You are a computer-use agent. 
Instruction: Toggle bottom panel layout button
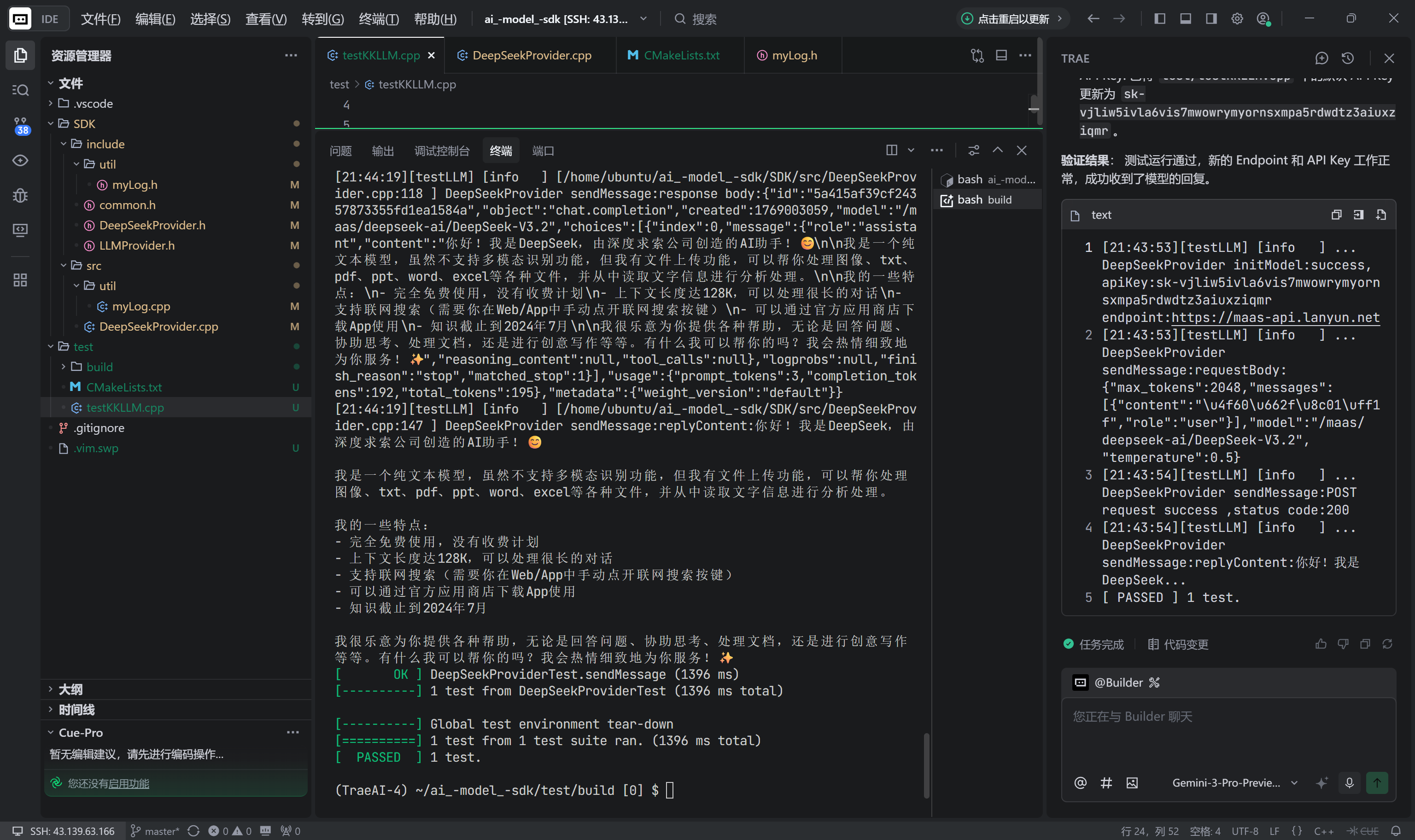[1185, 19]
